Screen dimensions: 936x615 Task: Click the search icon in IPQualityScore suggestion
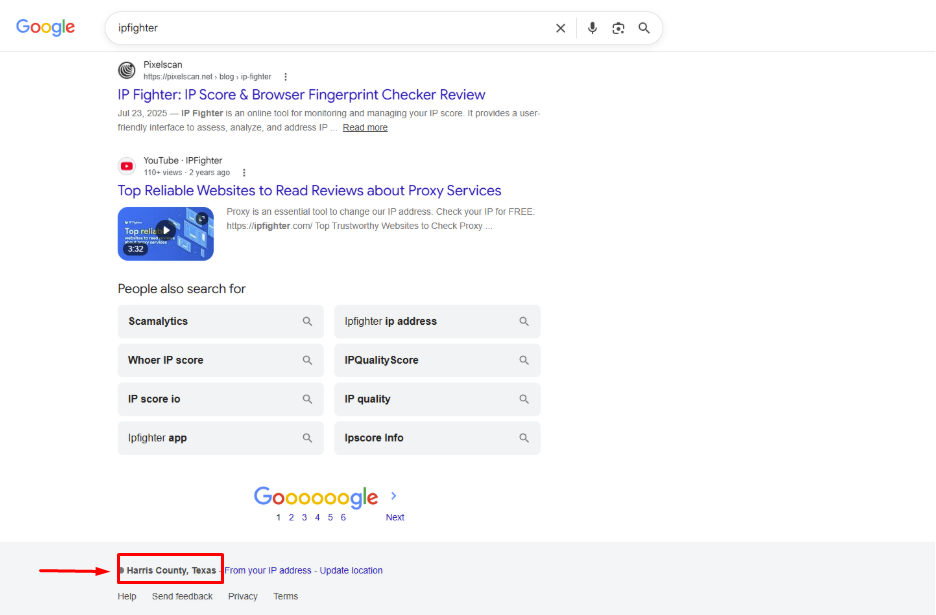pyautogui.click(x=524, y=360)
